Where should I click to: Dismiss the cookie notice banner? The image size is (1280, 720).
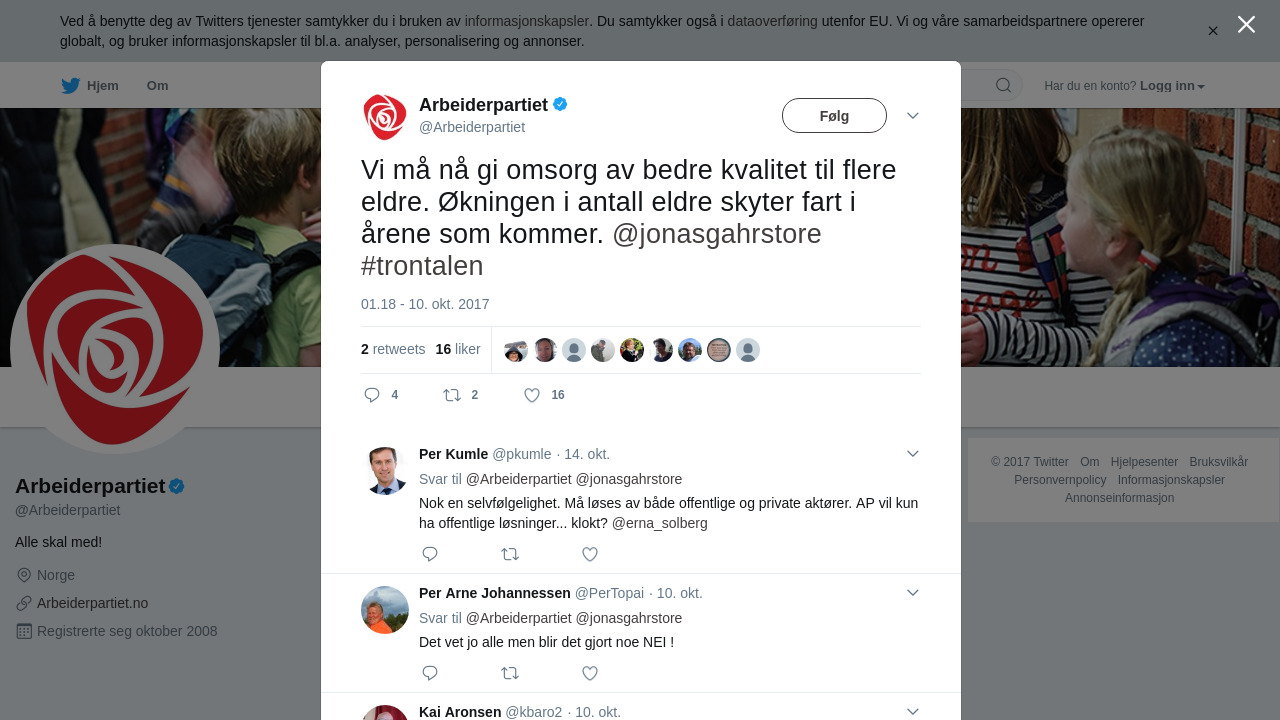tap(1212, 31)
